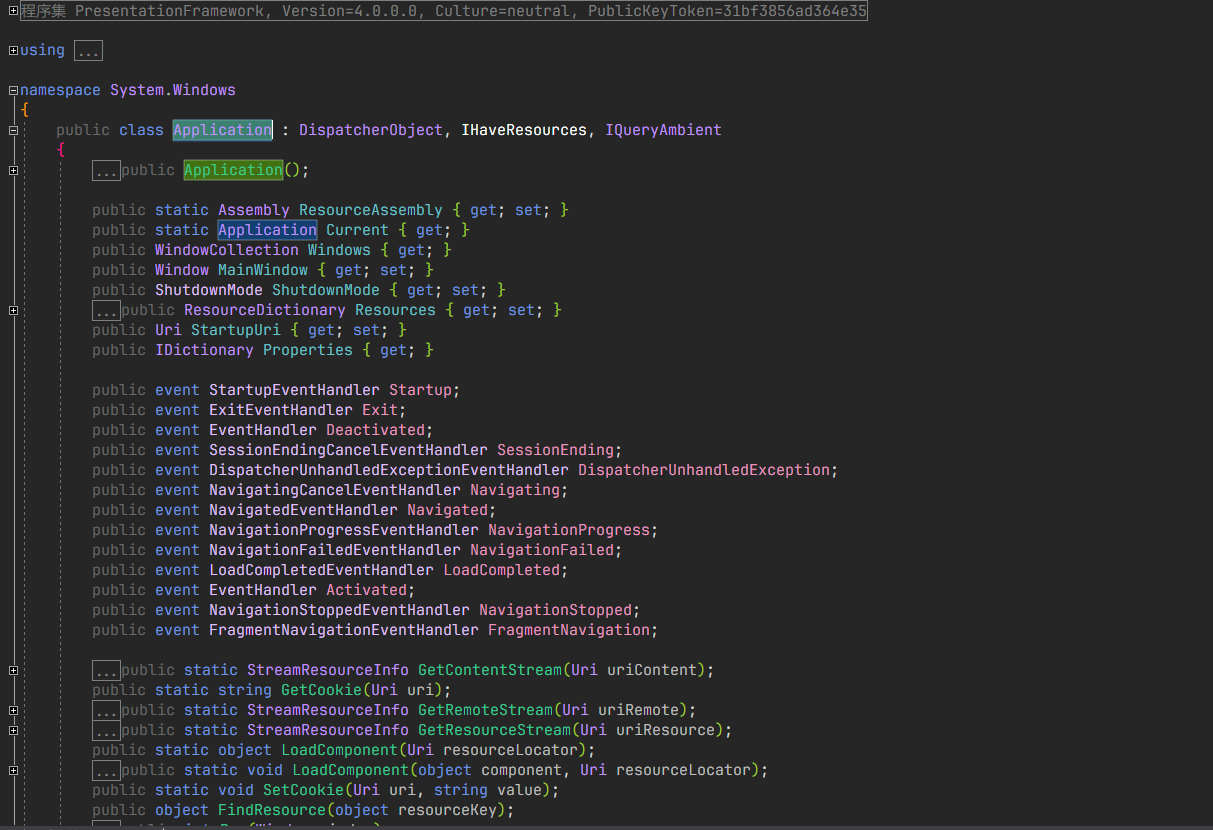Click the NavigationProgress event name
This screenshot has width=1213, height=830.
pyautogui.click(x=569, y=530)
